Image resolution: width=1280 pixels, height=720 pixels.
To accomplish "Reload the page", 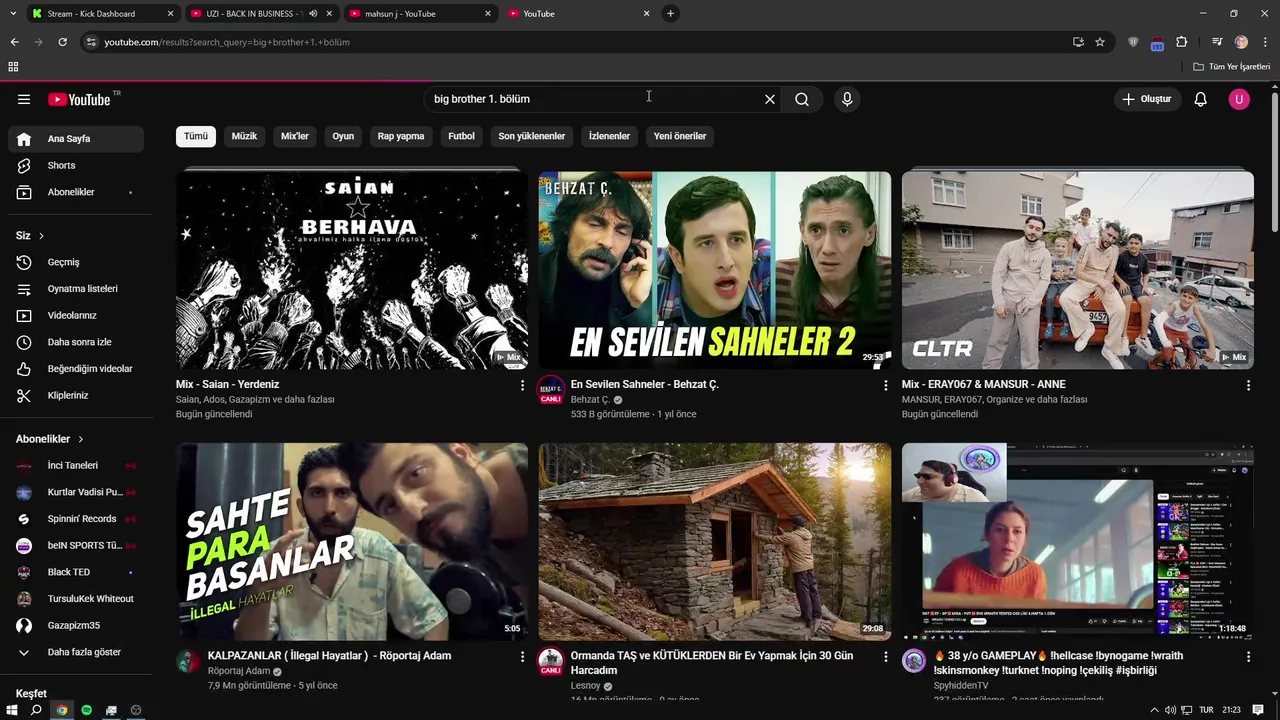I will click(62, 42).
